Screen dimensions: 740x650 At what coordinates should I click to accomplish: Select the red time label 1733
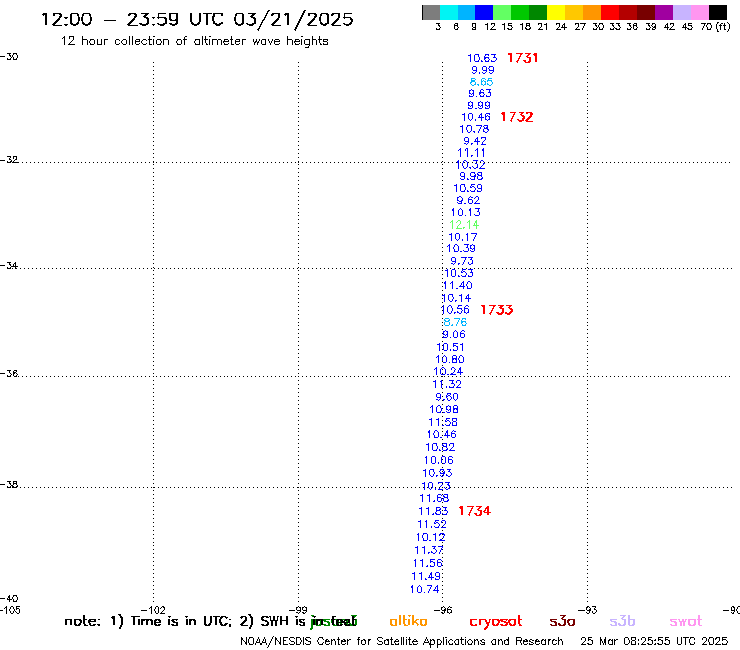pos(496,310)
